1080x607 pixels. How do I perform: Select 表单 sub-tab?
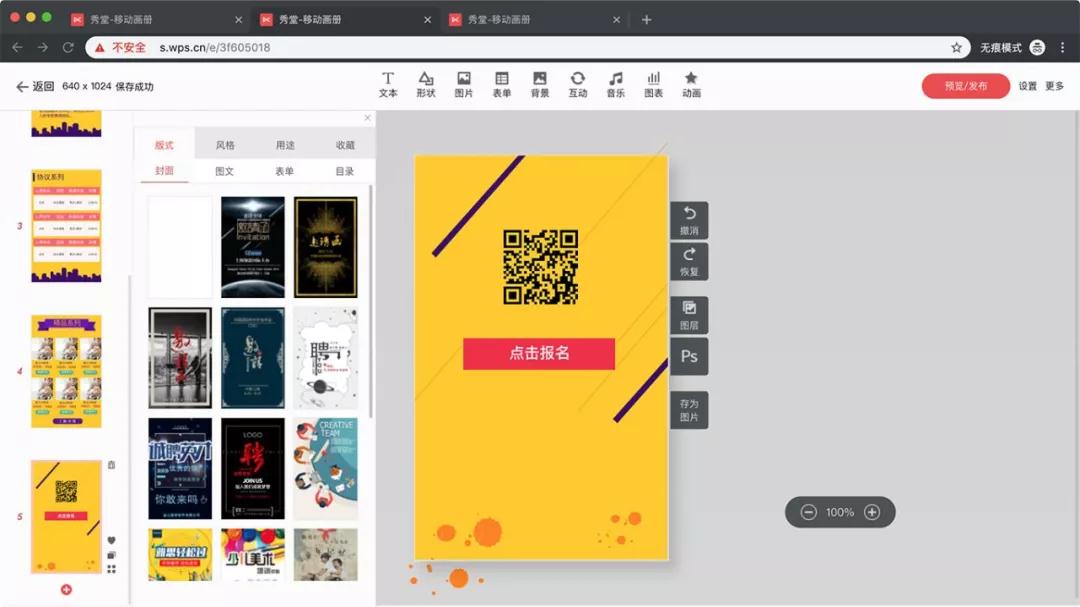[x=284, y=171]
